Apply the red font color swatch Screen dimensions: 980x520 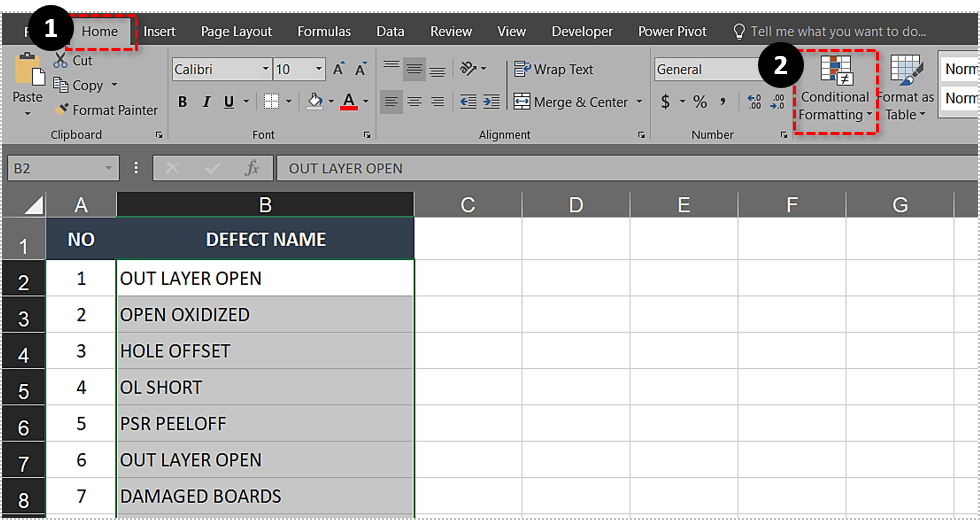pyautogui.click(x=348, y=102)
